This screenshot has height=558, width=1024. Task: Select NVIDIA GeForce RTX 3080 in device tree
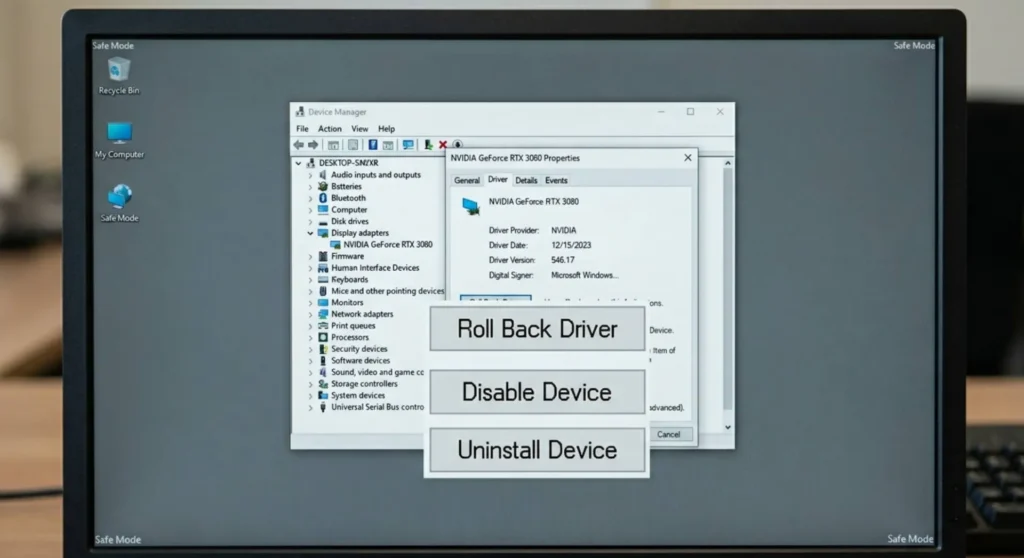coord(388,244)
